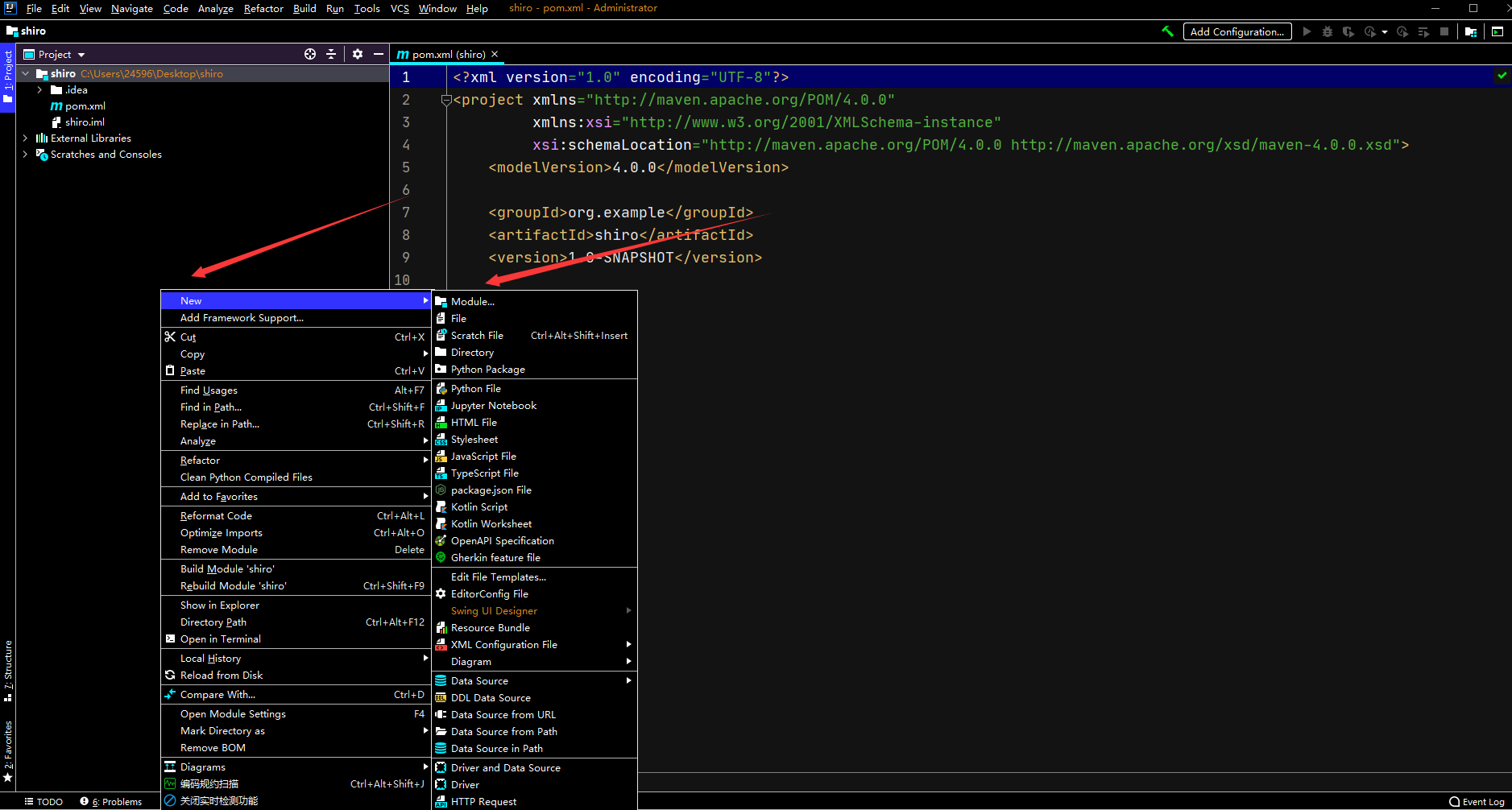This screenshot has height=810, width=1512.
Task: Click the HTTP Request icon
Action: pos(441,801)
